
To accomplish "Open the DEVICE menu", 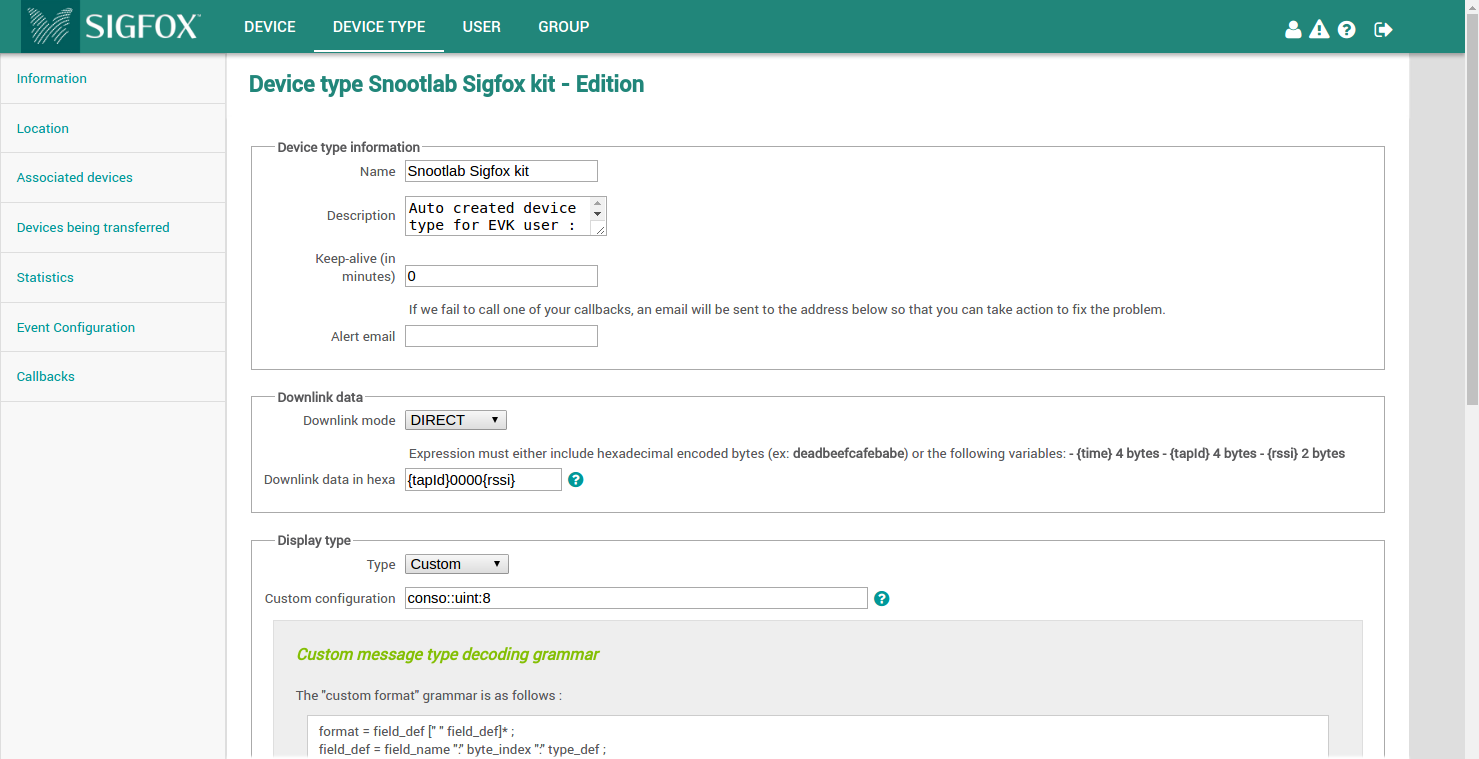I will [270, 27].
